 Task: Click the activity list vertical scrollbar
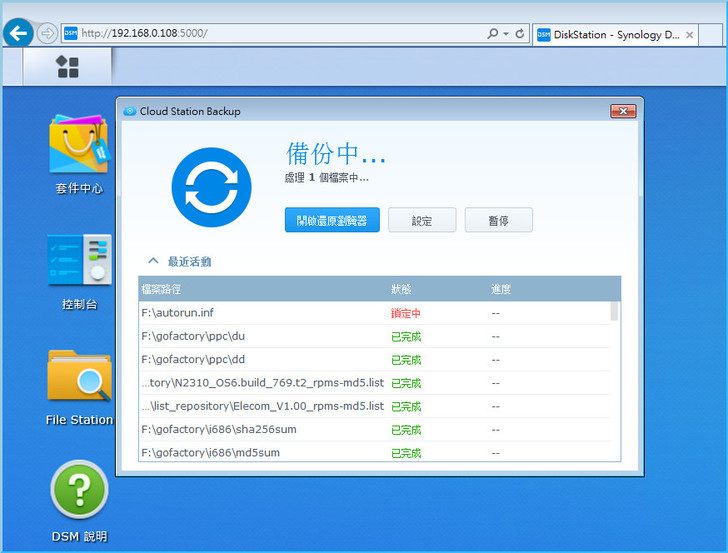(x=614, y=312)
